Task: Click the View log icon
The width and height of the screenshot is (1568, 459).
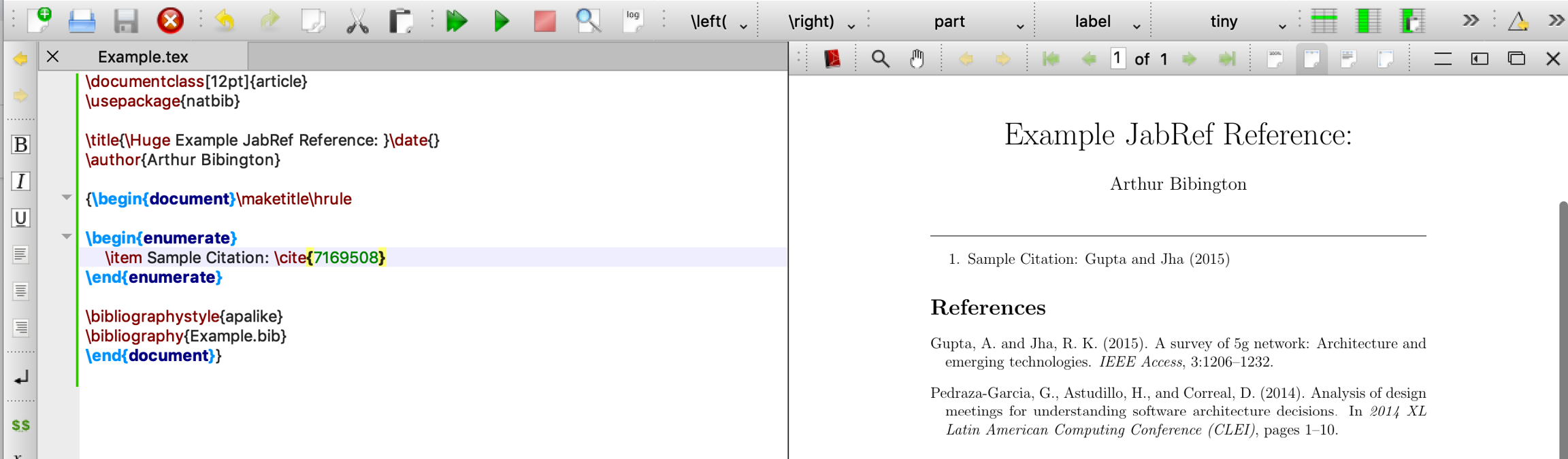Action: point(633,20)
